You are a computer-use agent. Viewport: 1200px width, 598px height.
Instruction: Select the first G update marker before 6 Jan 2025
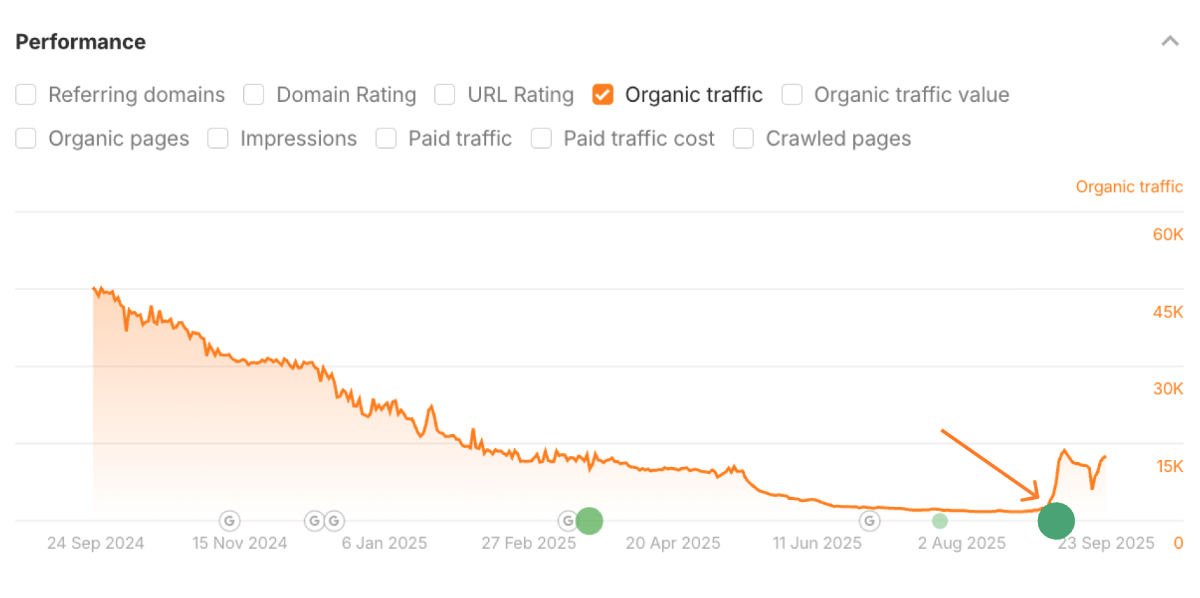click(314, 520)
